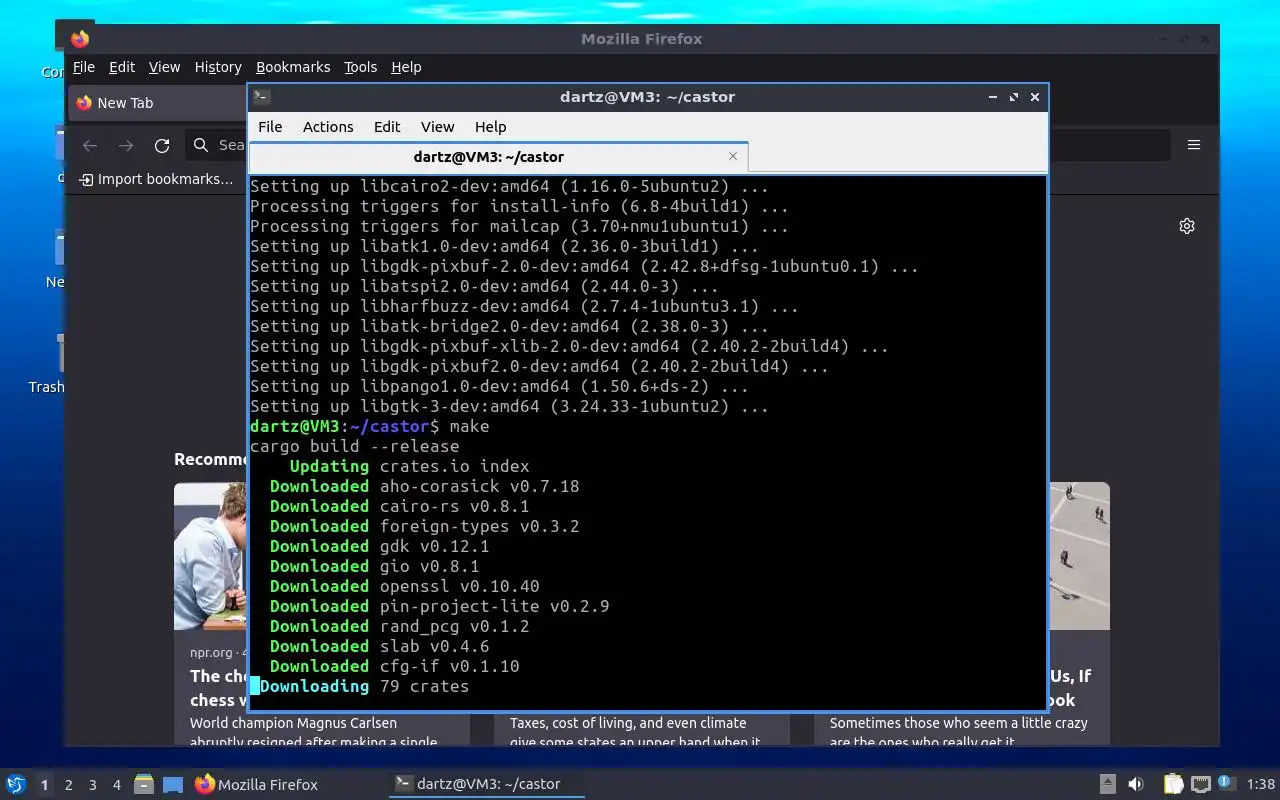The height and width of the screenshot is (800, 1280).
Task: Open the terminal File menu
Action: pos(270,127)
